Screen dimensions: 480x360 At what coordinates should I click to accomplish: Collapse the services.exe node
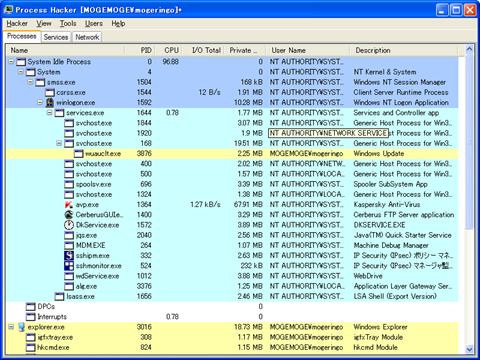click(x=50, y=113)
